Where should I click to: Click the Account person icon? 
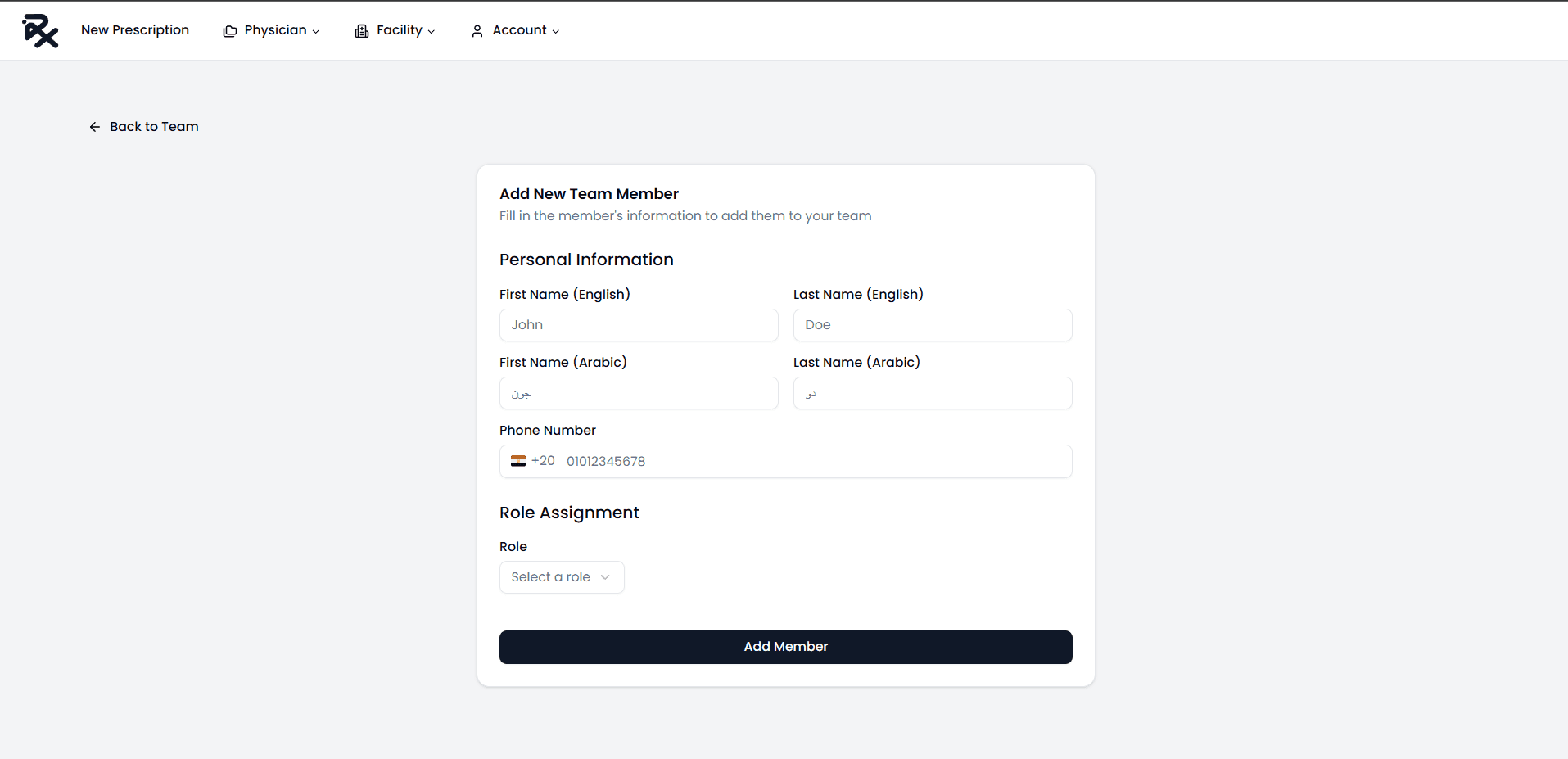tap(477, 31)
